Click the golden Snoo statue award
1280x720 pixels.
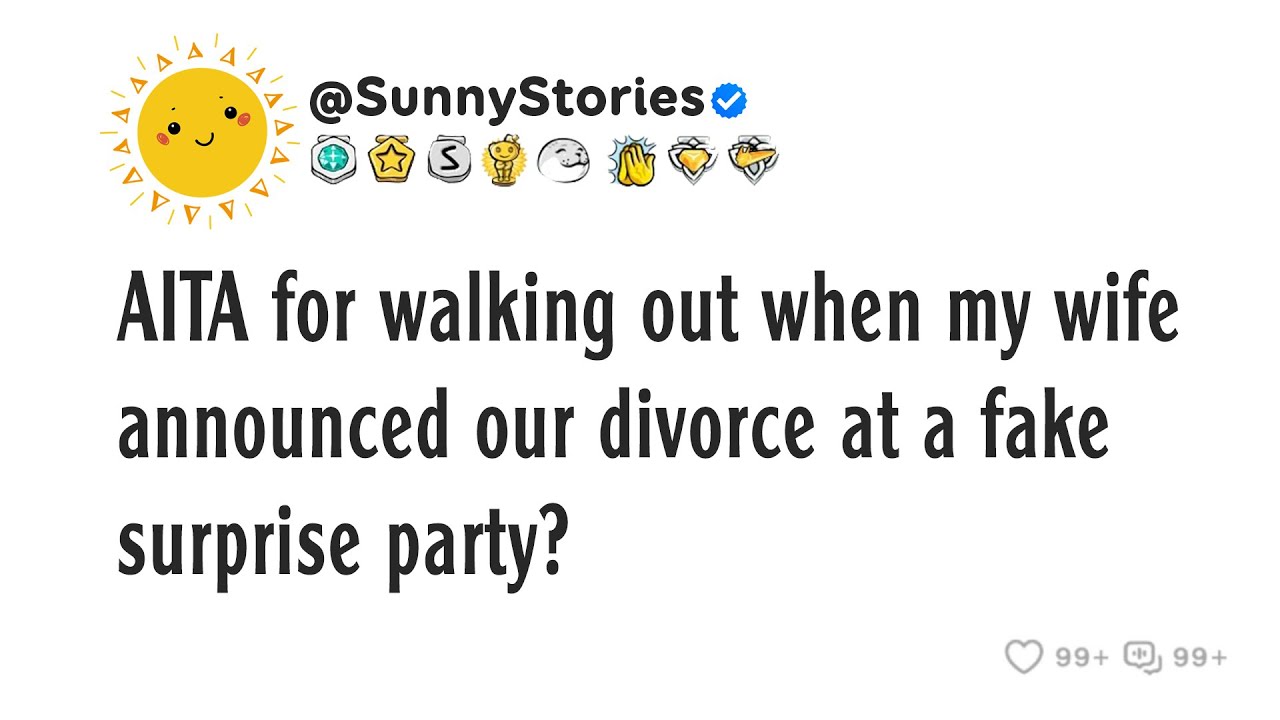[501, 160]
